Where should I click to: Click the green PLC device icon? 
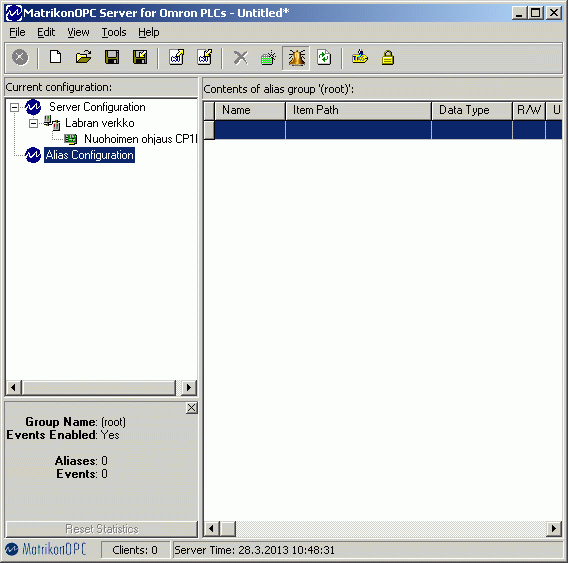(x=70, y=139)
